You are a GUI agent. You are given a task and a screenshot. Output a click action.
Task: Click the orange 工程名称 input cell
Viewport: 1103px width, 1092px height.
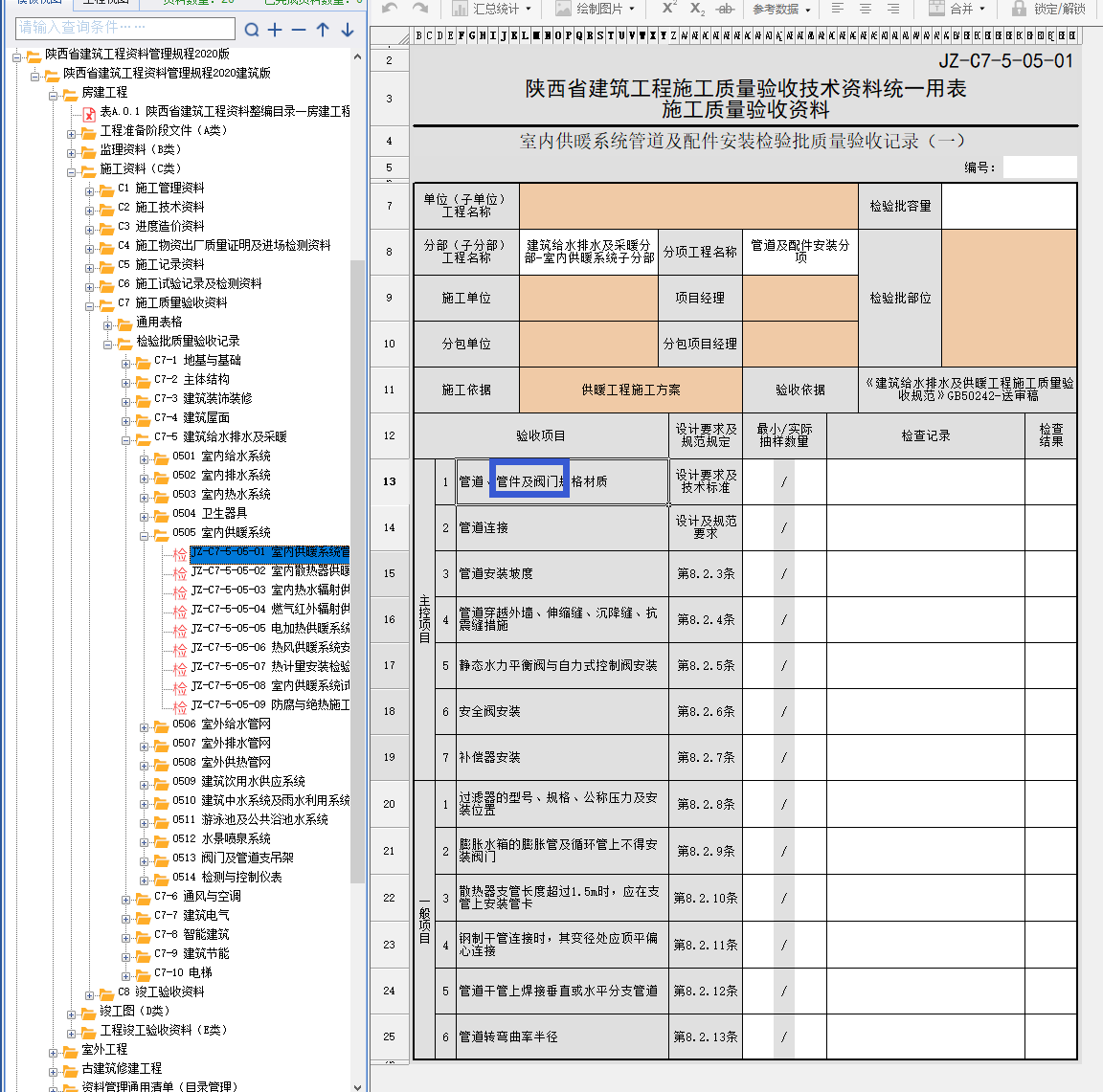[x=688, y=206]
